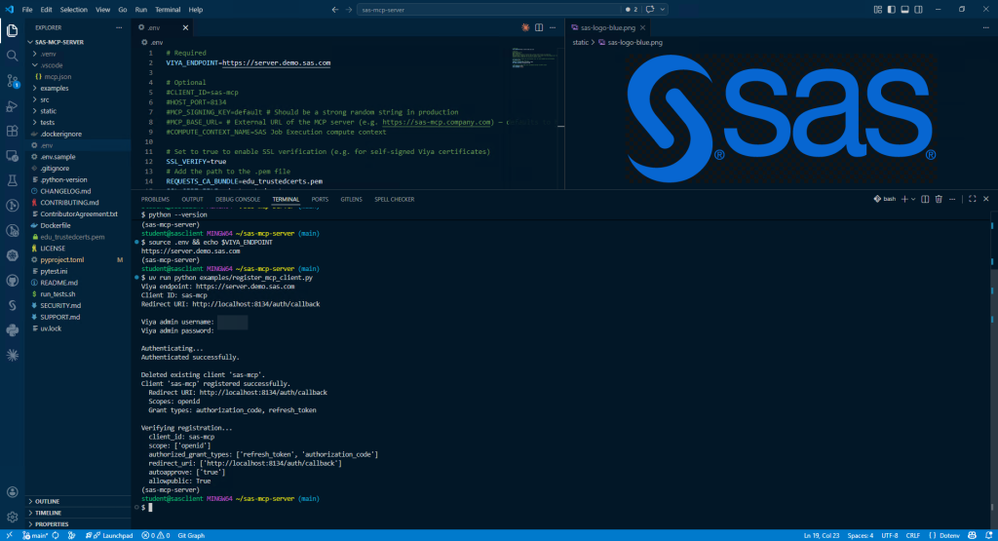Image resolution: width=998 pixels, height=541 pixels.
Task: Switch to the SPELL CHECKER tab
Action: pos(394,199)
